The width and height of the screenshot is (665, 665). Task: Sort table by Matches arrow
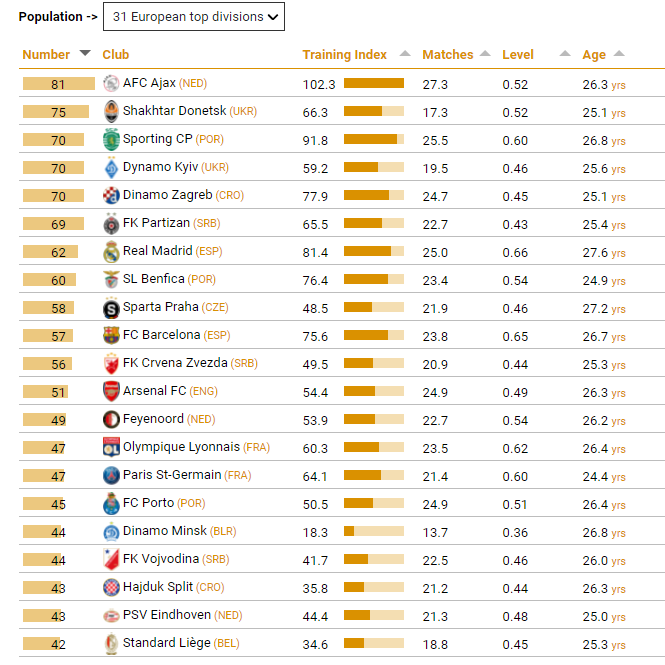[485, 54]
